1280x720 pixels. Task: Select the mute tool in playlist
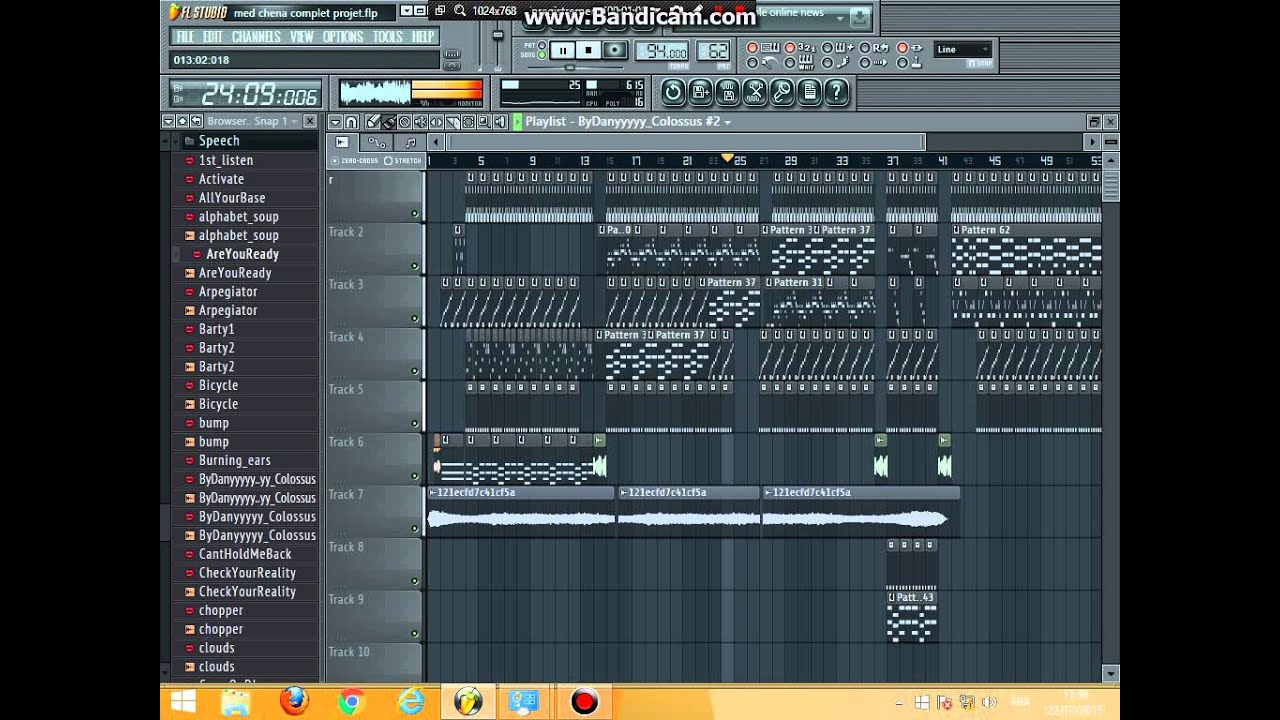[x=420, y=121]
